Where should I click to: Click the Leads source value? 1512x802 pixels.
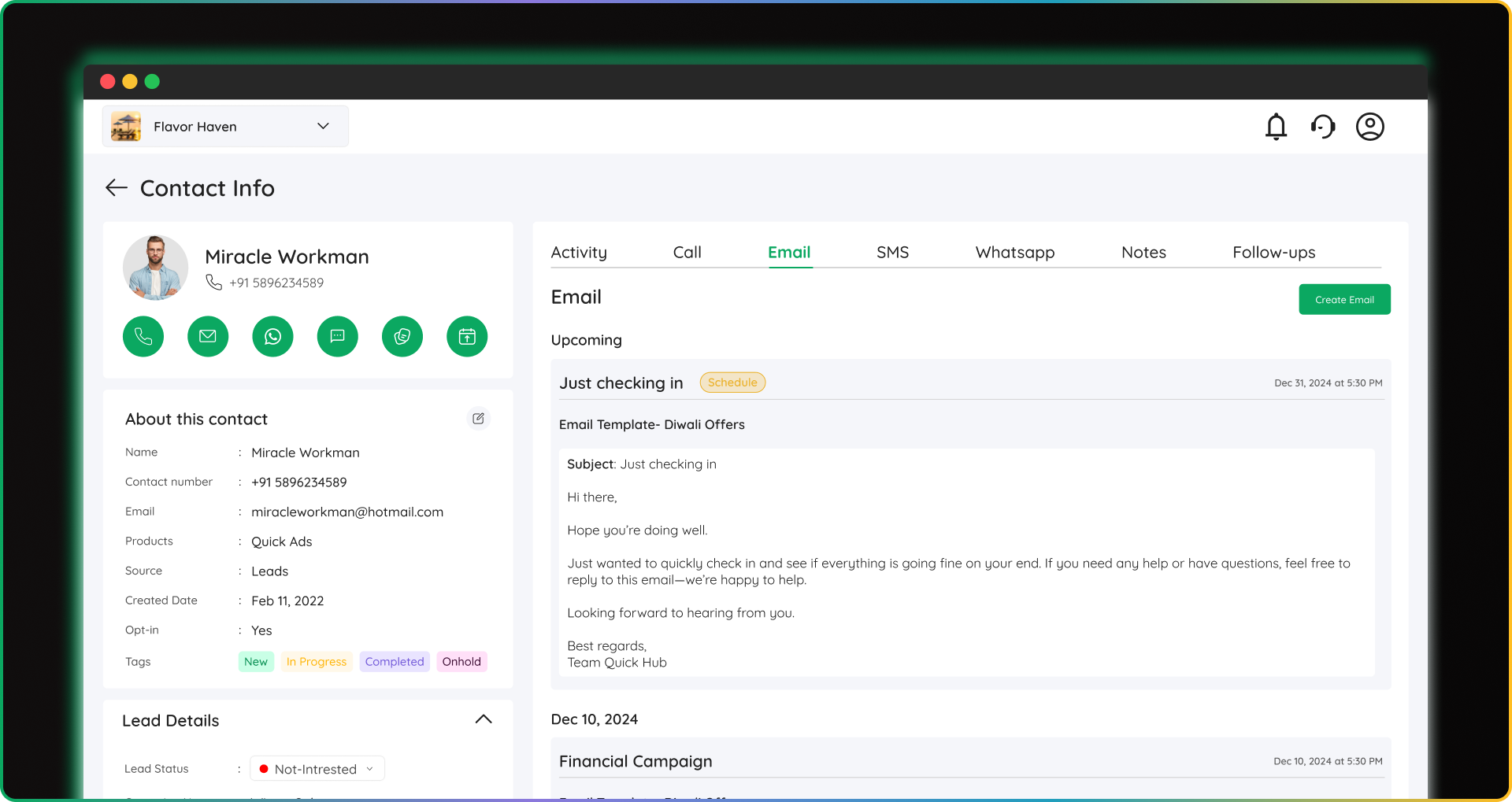pyautogui.click(x=270, y=571)
